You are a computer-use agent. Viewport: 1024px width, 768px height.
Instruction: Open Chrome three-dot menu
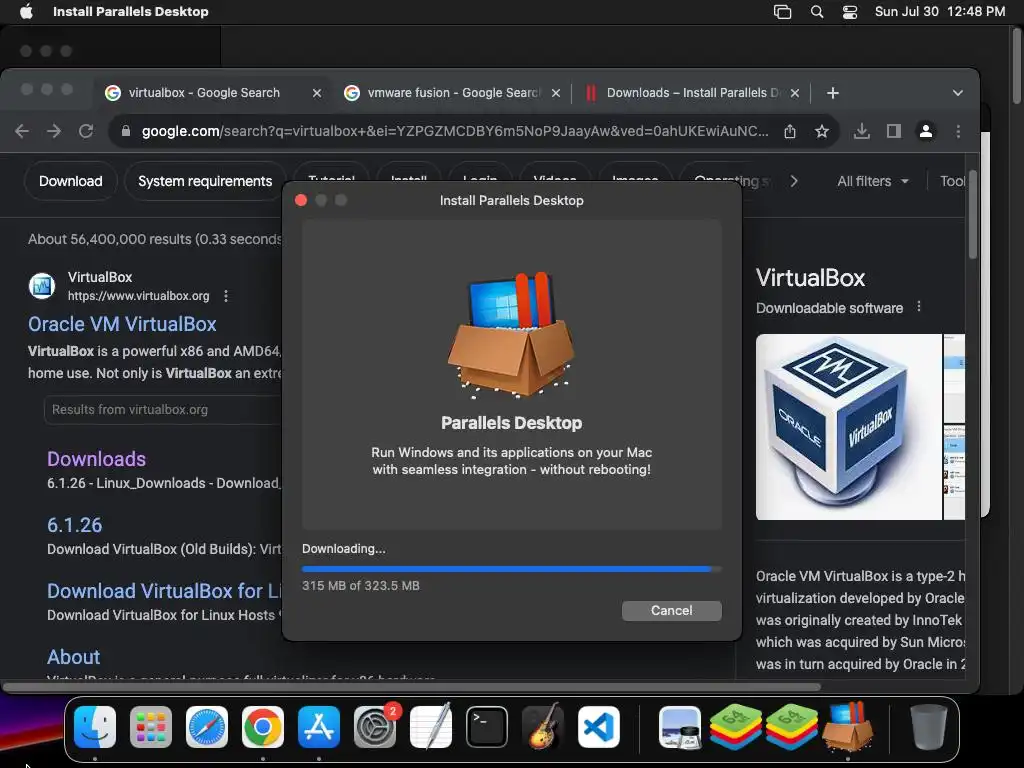point(958,131)
